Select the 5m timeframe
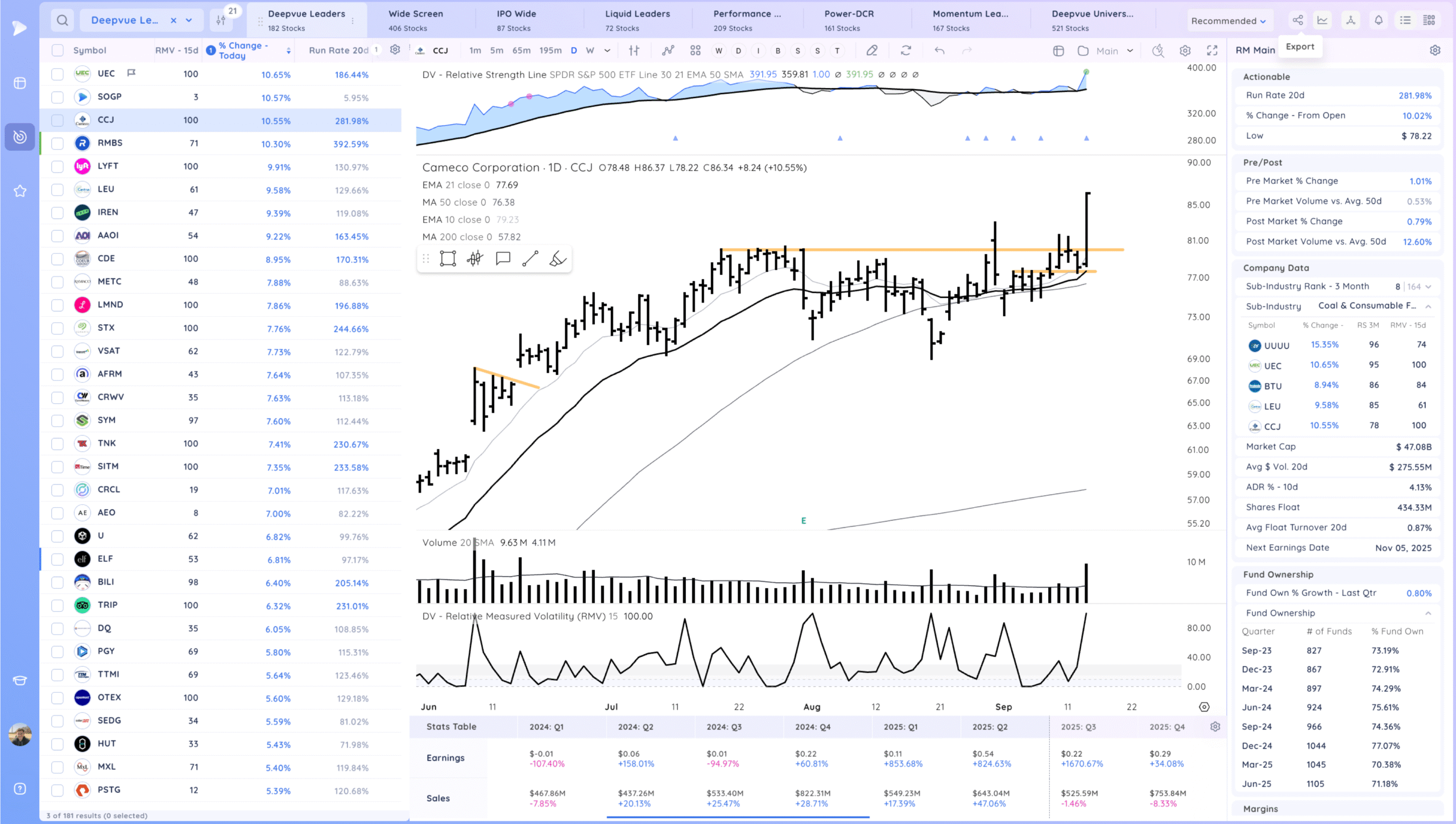Image resolution: width=1456 pixels, height=824 pixels. pyautogui.click(x=497, y=51)
